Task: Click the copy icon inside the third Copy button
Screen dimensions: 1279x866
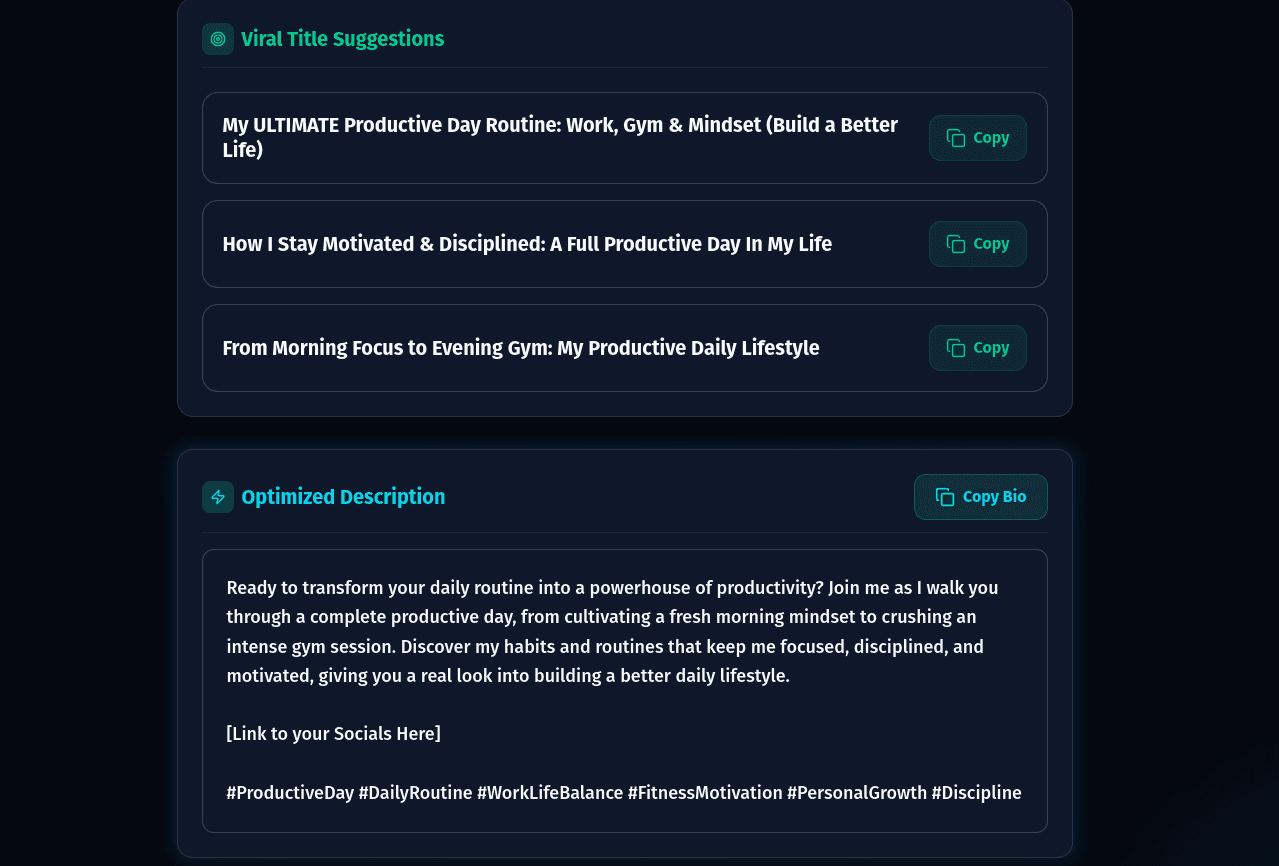Action: click(x=956, y=347)
